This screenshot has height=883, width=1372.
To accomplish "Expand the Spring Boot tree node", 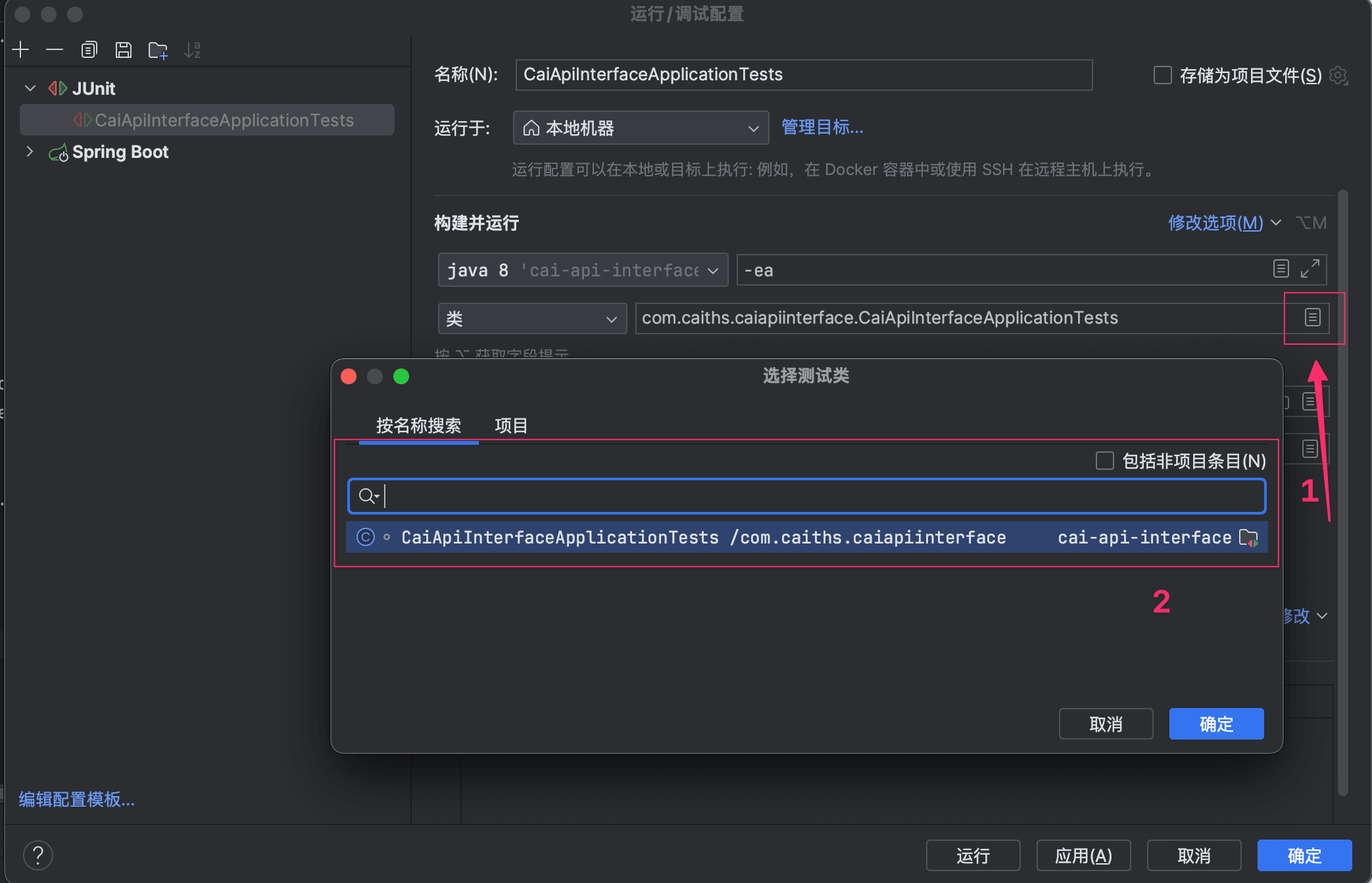I will [30, 151].
